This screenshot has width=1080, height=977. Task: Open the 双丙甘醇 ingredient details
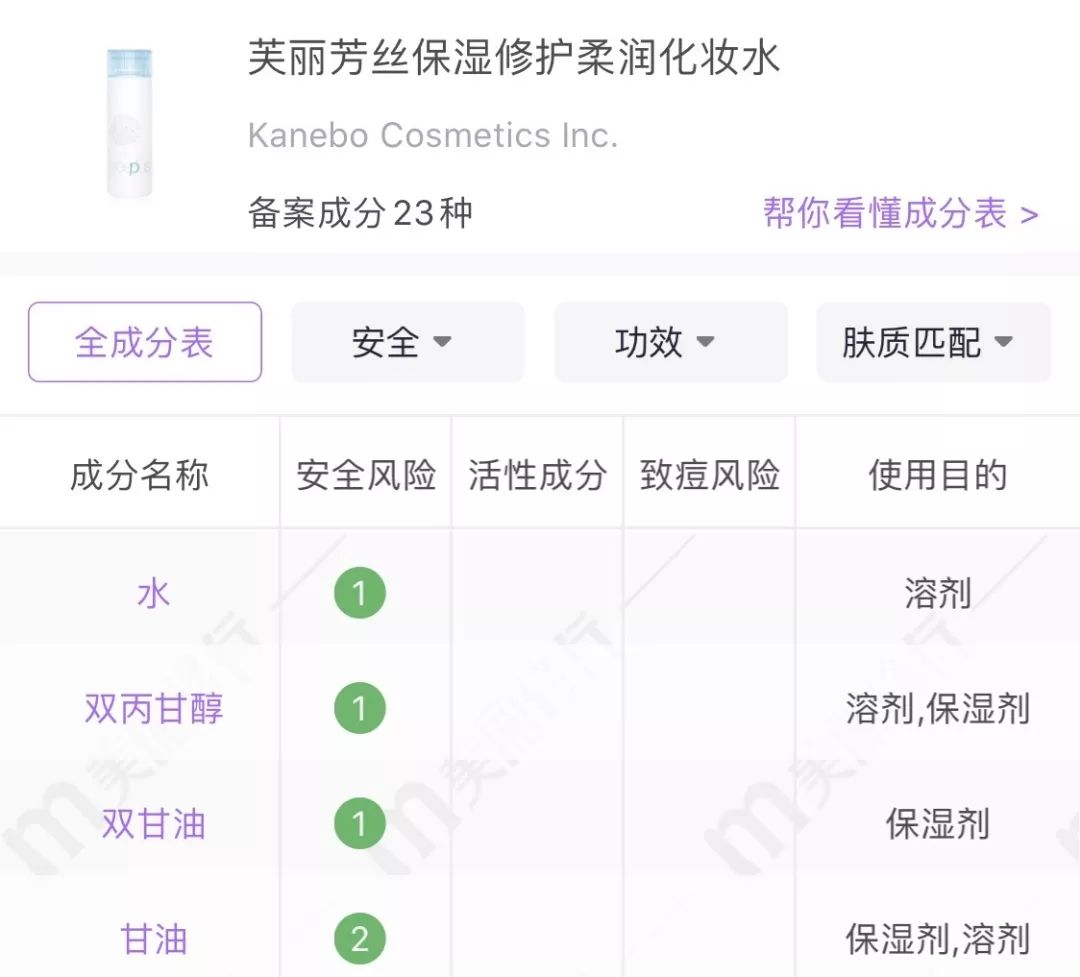pyautogui.click(x=152, y=708)
